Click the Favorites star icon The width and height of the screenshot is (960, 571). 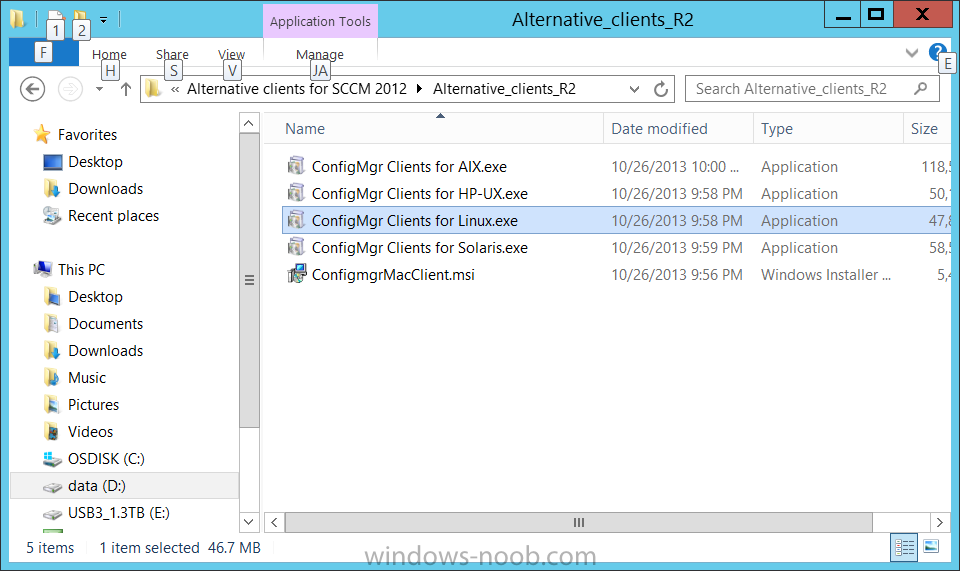tap(42, 134)
